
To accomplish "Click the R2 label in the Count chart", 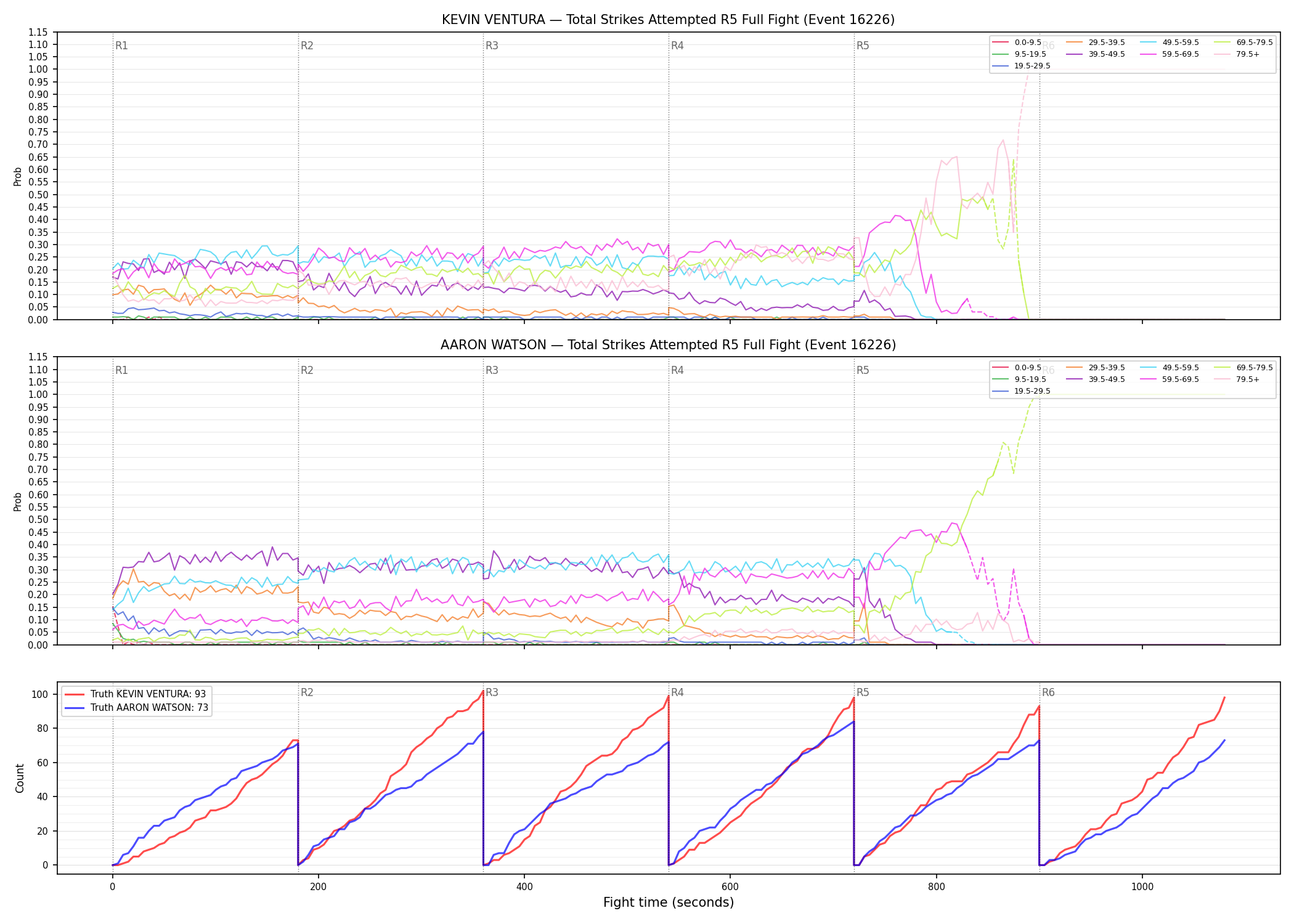I will (307, 692).
